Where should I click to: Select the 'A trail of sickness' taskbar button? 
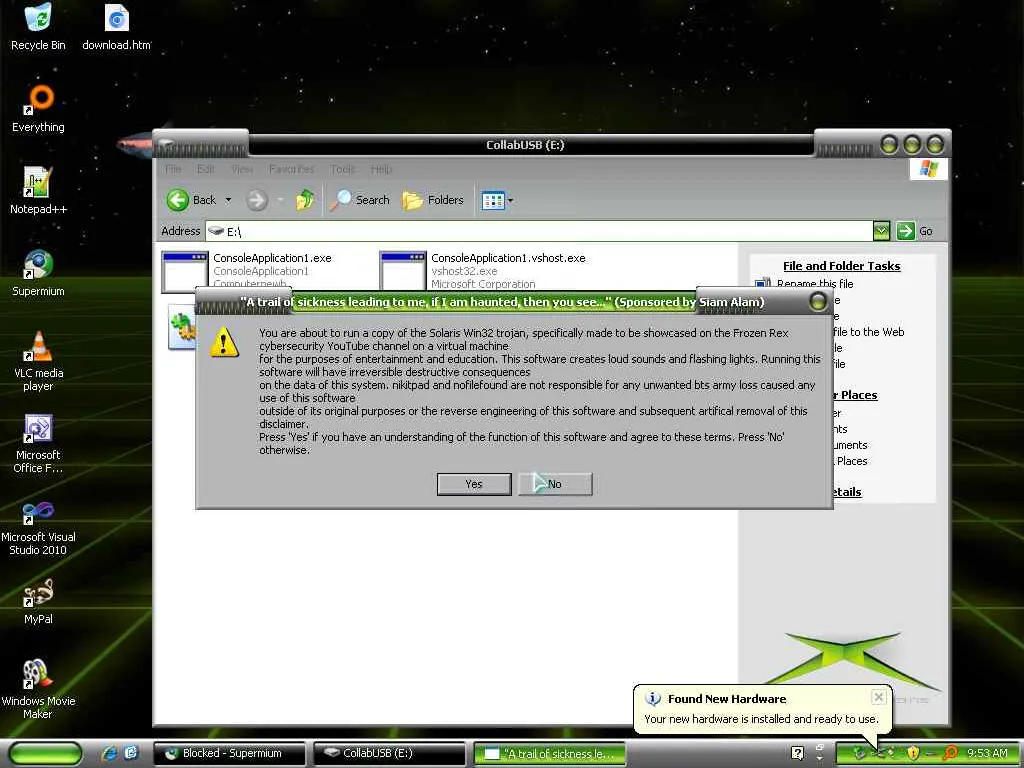pos(549,754)
